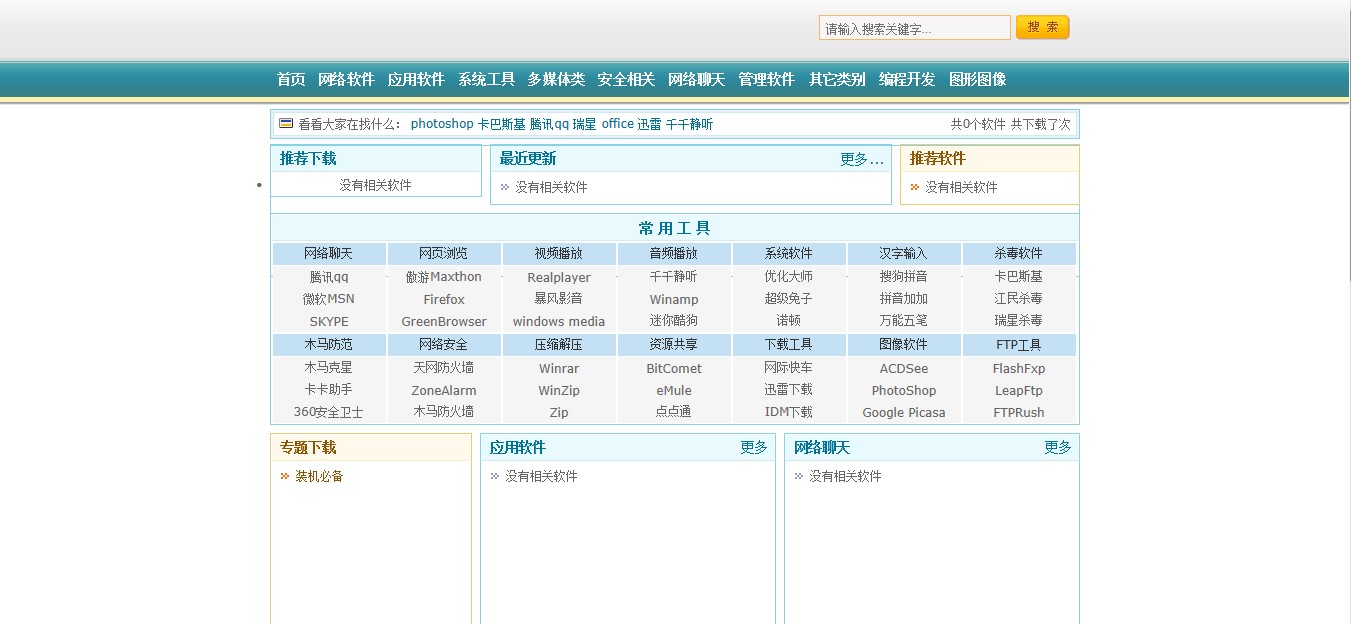The image size is (1351, 624).
Task: Open the 多媒体类 navigation item
Action: click(556, 80)
